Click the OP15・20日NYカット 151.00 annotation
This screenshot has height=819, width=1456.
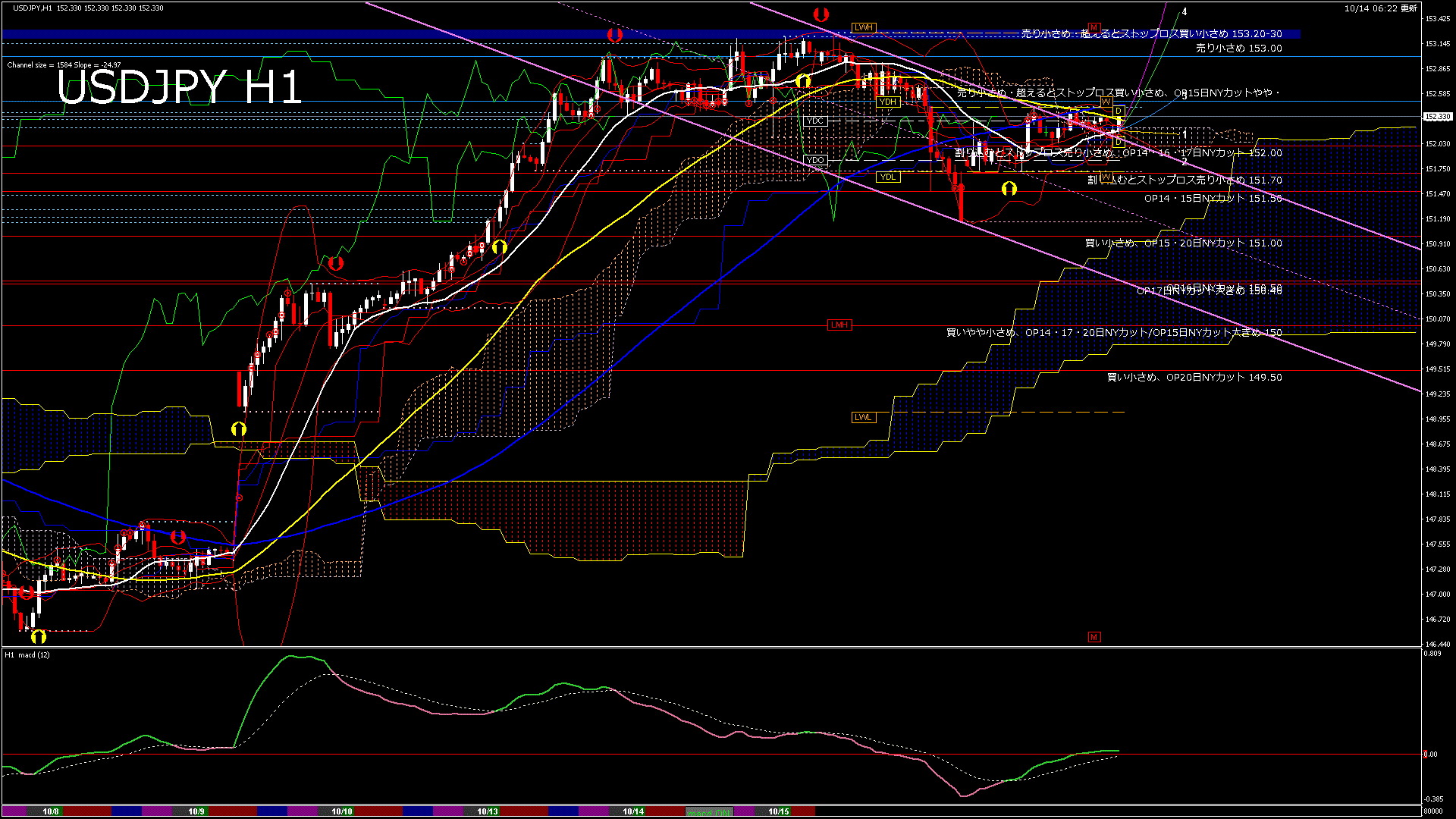(1183, 243)
